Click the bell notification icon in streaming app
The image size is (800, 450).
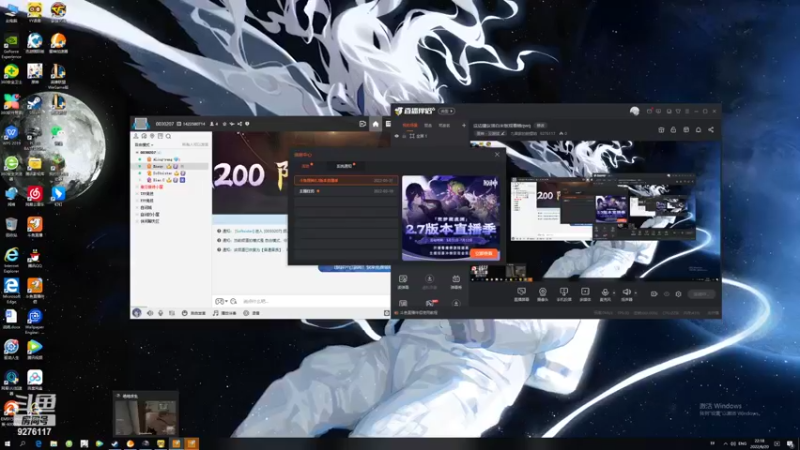[x=698, y=130]
